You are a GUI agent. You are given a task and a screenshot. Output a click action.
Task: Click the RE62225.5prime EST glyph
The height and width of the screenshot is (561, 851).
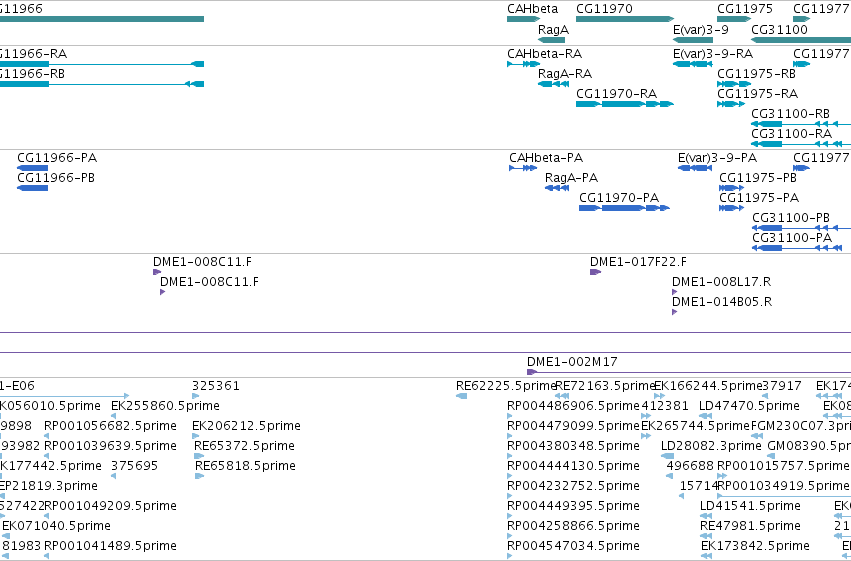pos(461,396)
